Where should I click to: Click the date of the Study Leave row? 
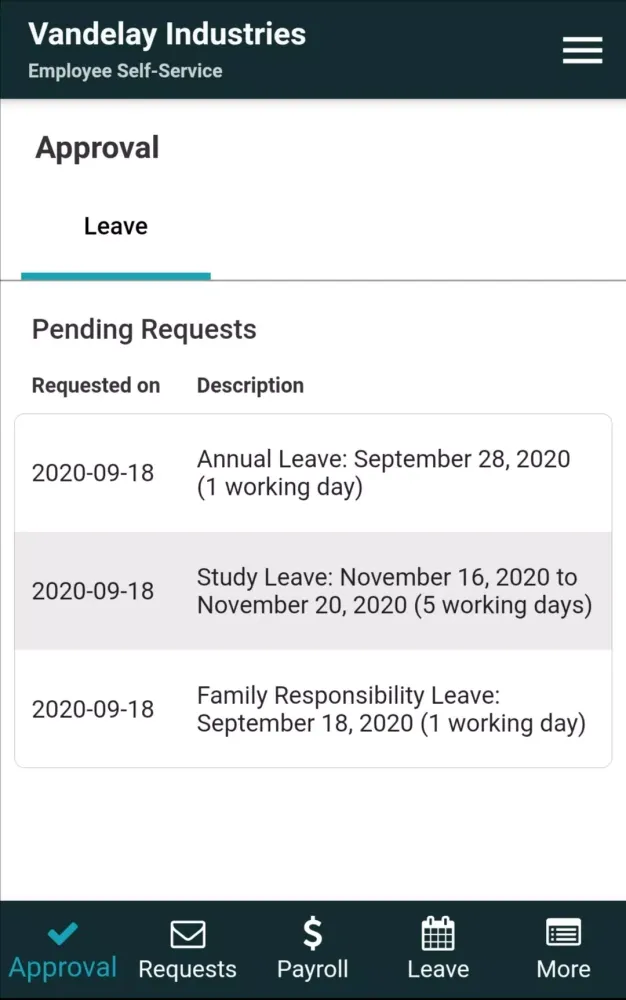click(93, 591)
